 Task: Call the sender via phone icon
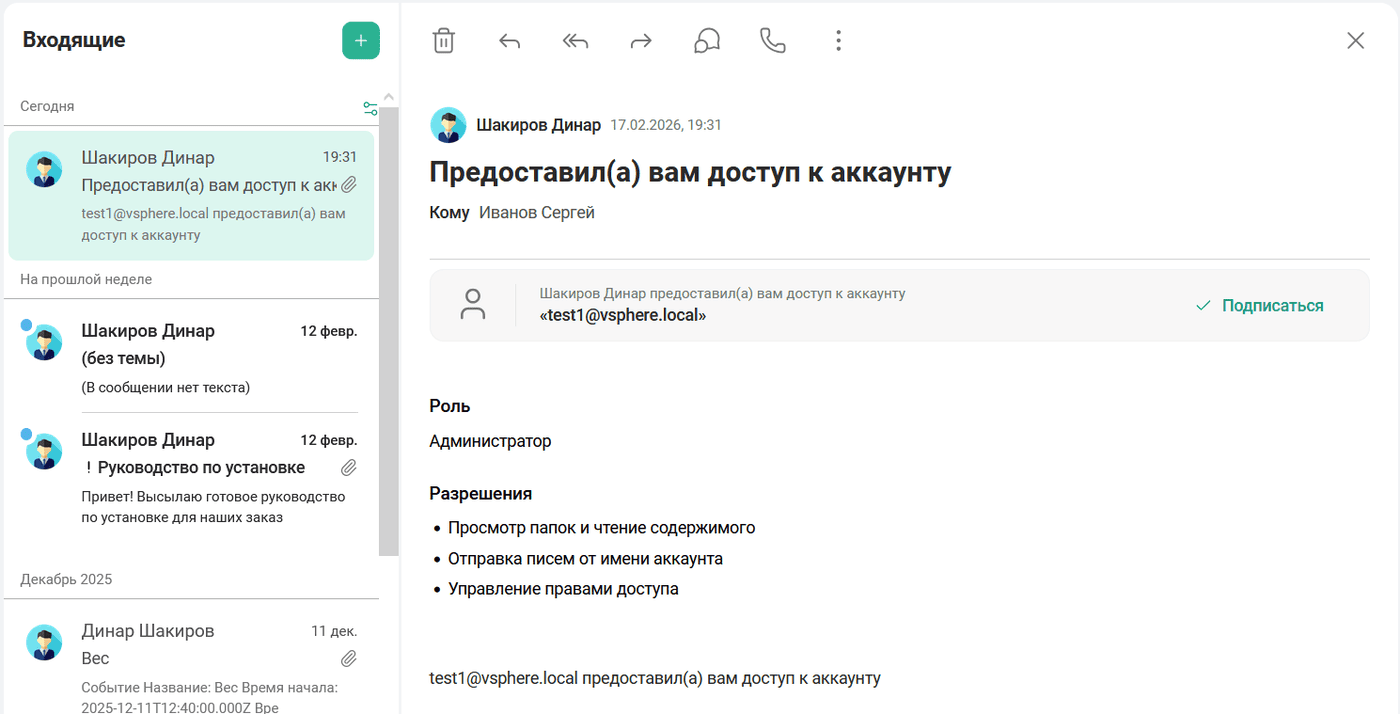tap(773, 41)
